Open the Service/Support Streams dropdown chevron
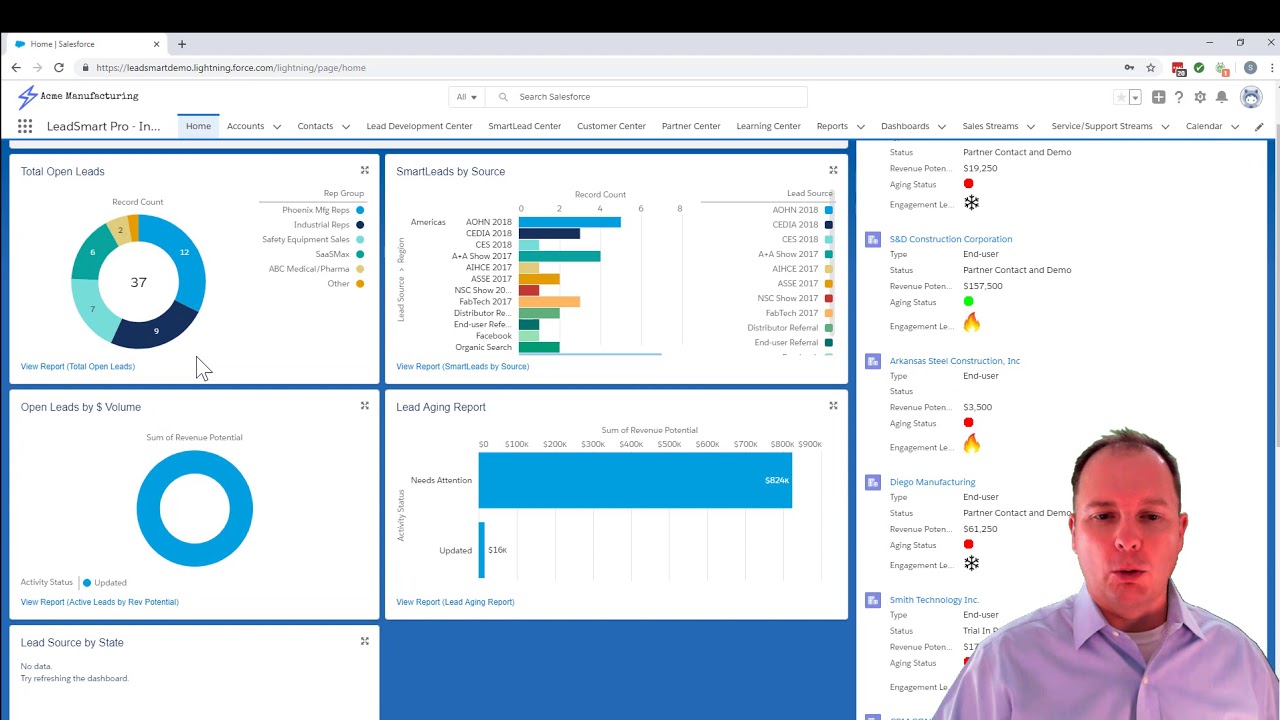This screenshot has height=720, width=1280. 1165,127
